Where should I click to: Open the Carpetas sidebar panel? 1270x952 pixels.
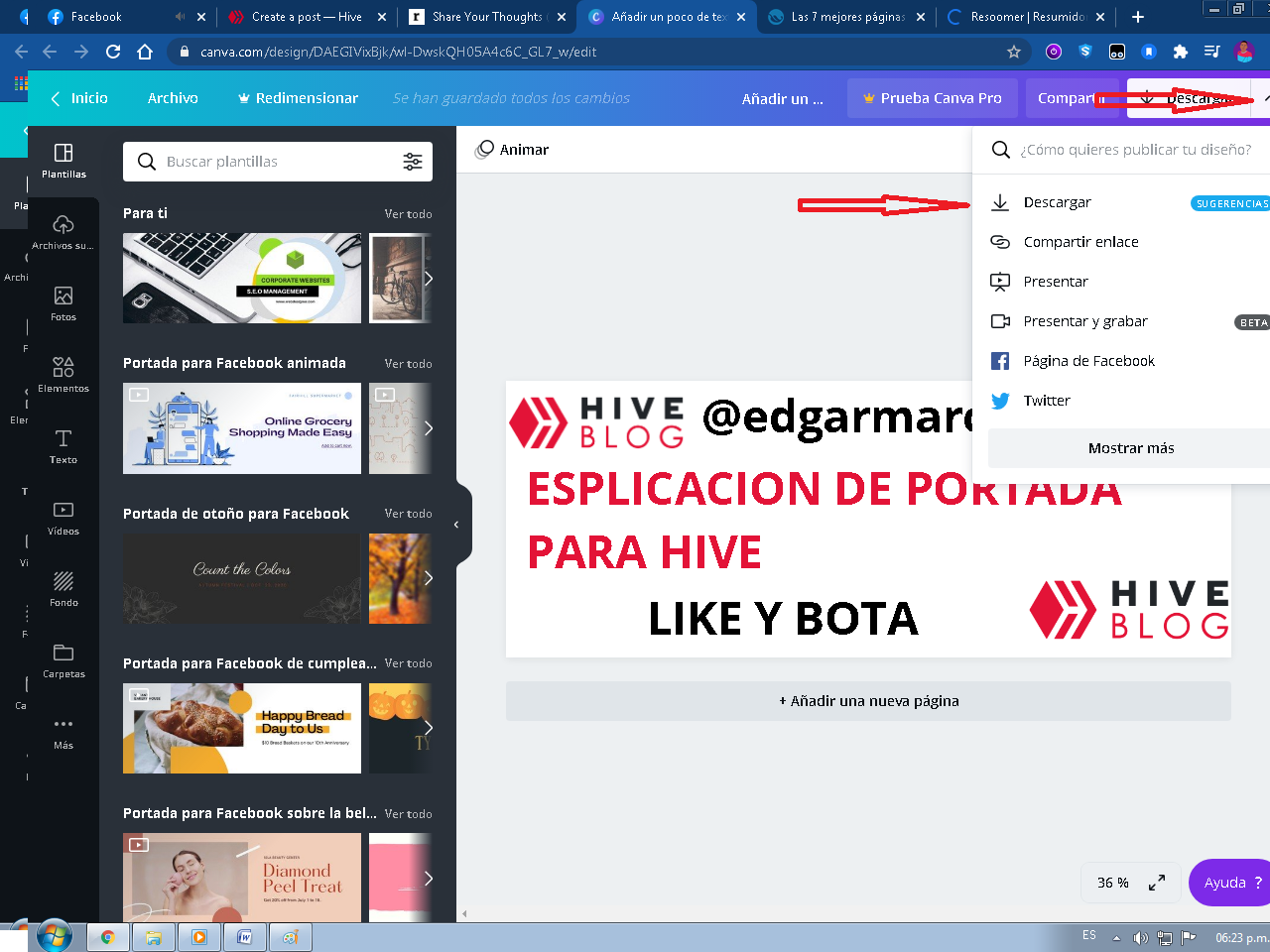click(x=63, y=661)
